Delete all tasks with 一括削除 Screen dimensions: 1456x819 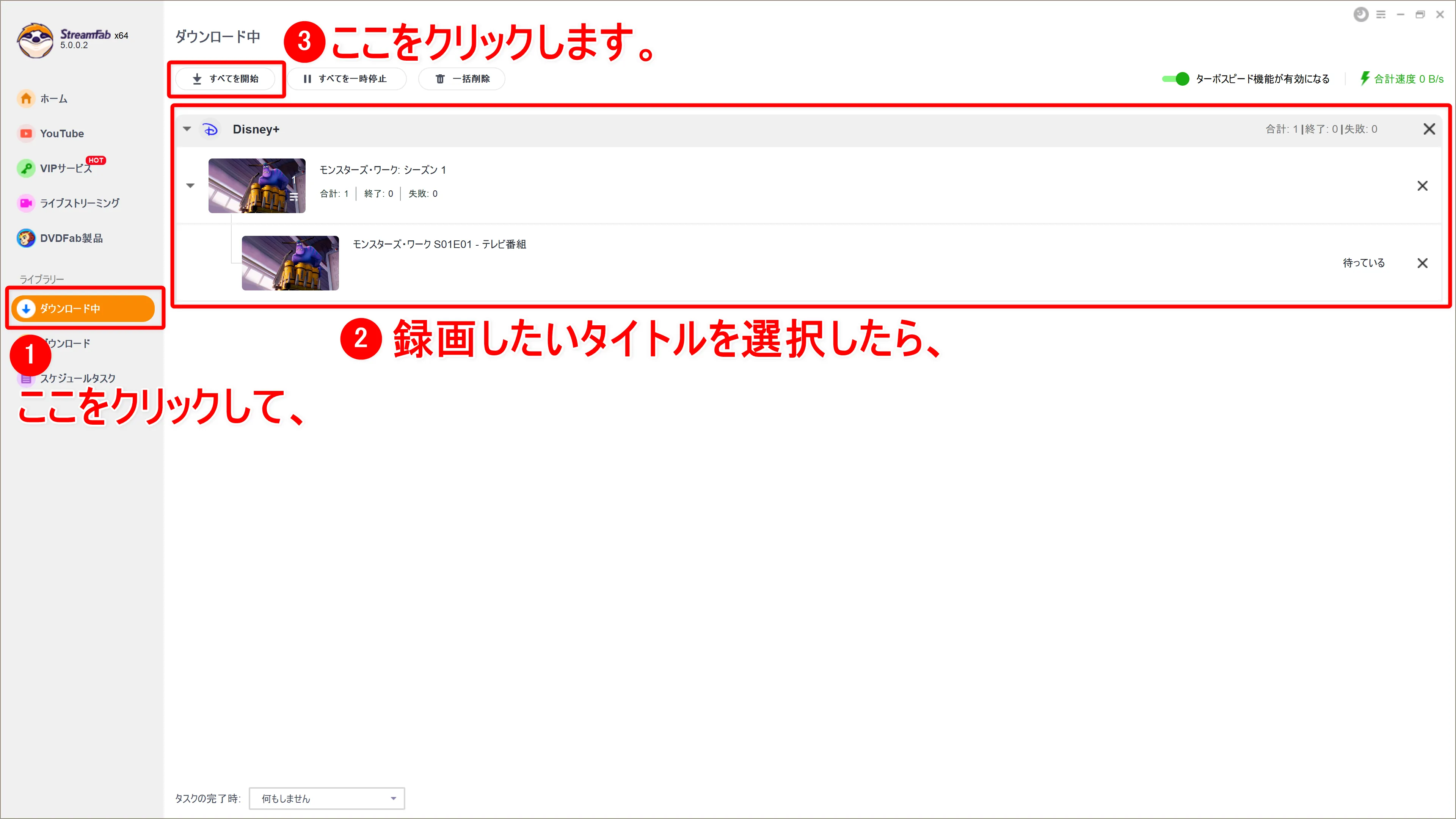click(461, 78)
